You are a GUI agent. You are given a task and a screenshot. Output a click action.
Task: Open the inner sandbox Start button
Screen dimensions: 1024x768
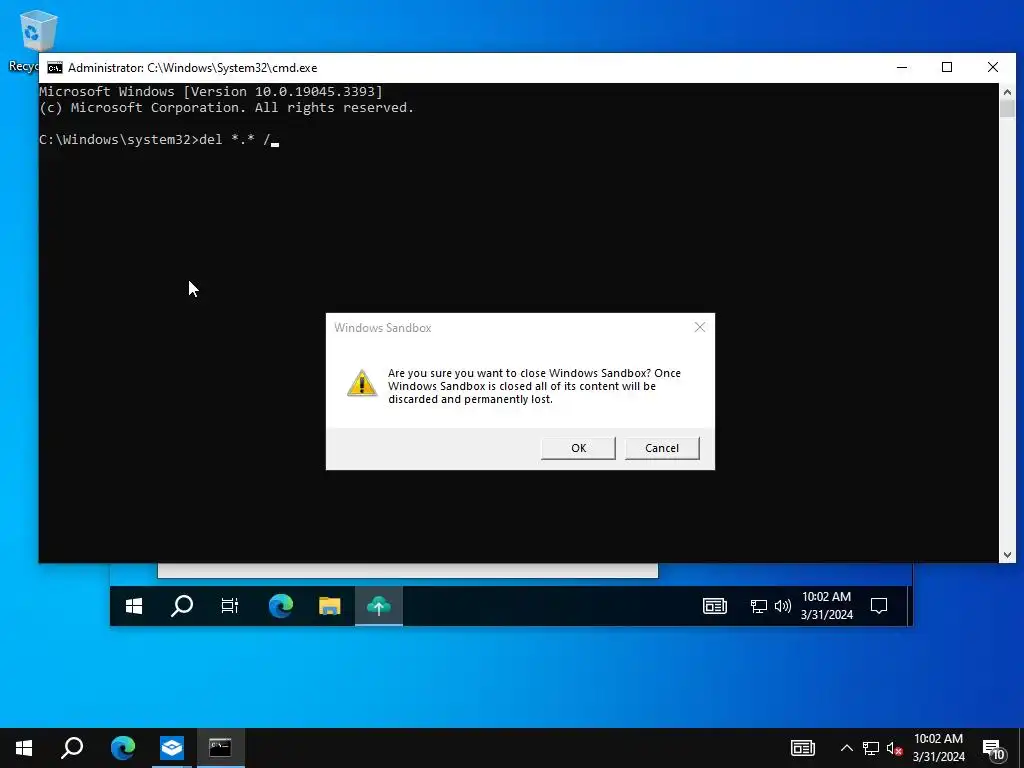pyautogui.click(x=134, y=606)
